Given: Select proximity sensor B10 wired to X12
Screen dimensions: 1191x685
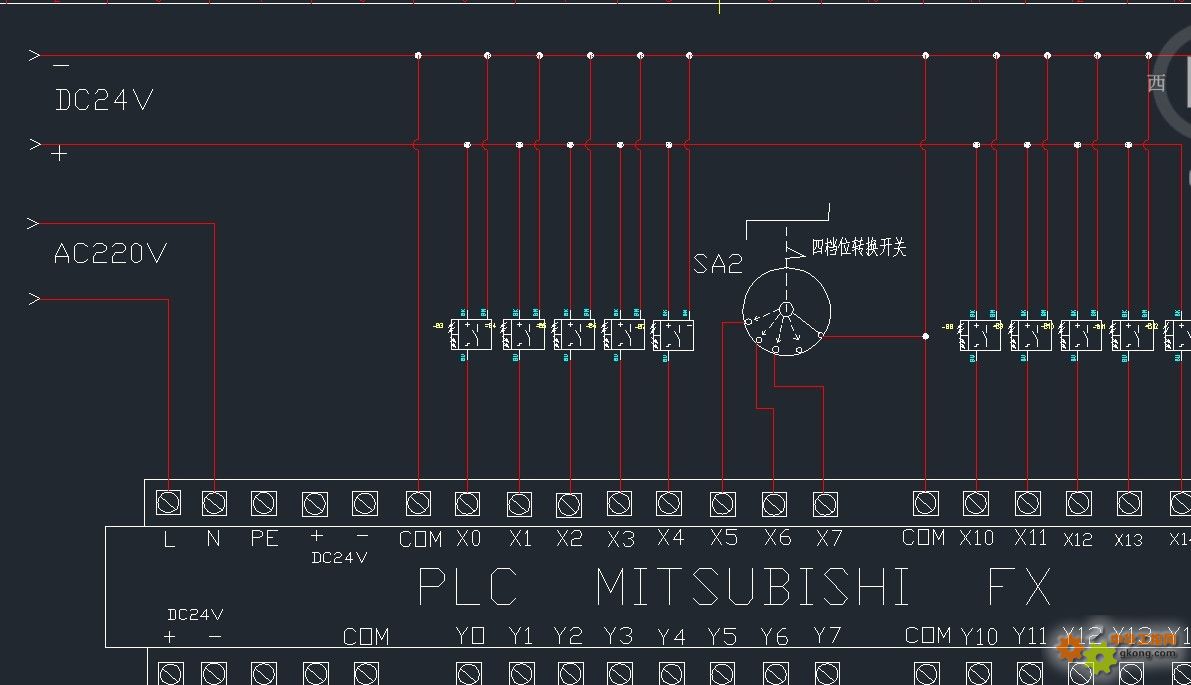Looking at the screenshot, I should pyautogui.click(x=1081, y=335).
